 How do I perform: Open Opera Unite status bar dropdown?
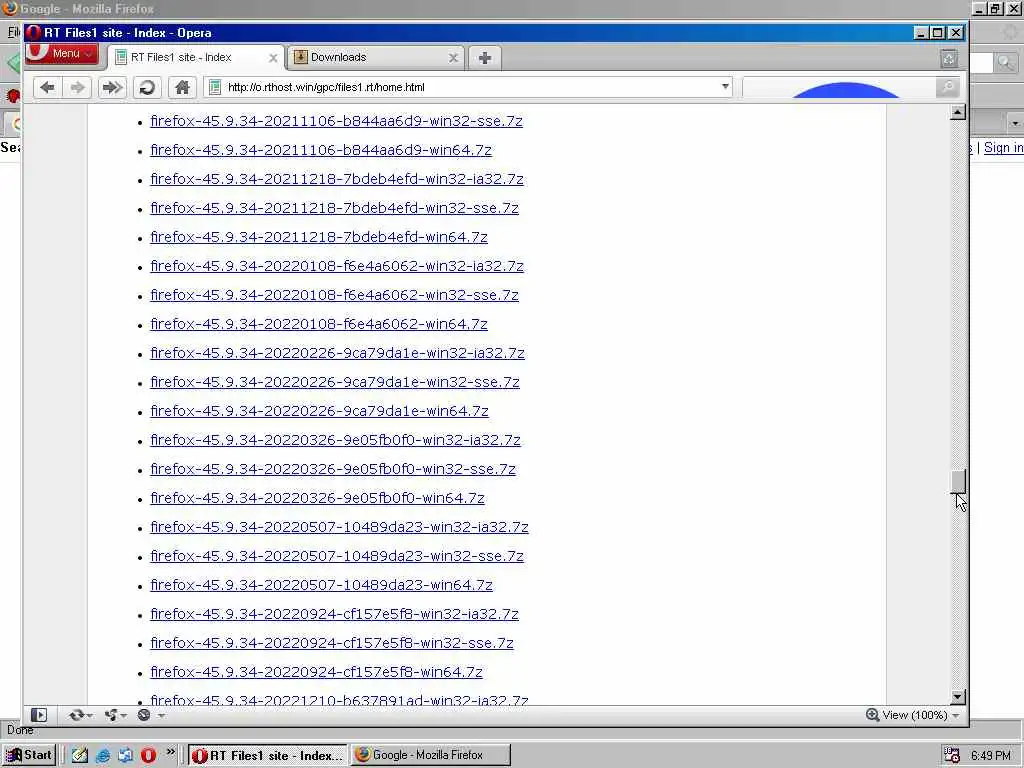pos(115,715)
